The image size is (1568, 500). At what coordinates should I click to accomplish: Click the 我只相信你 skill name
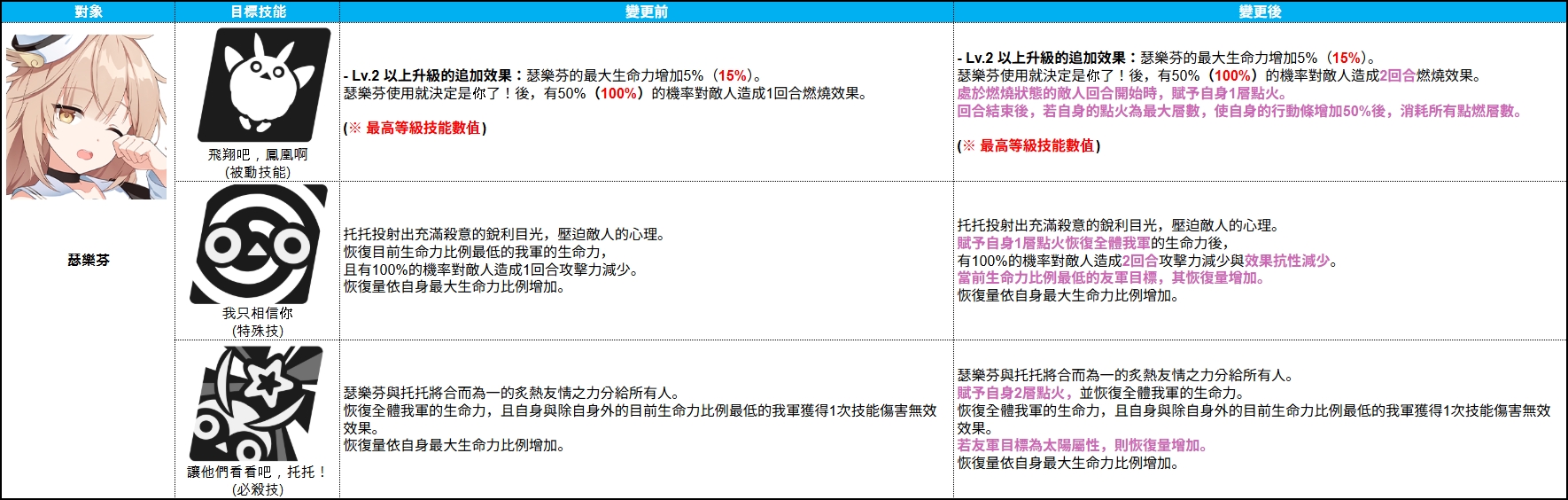click(x=258, y=313)
